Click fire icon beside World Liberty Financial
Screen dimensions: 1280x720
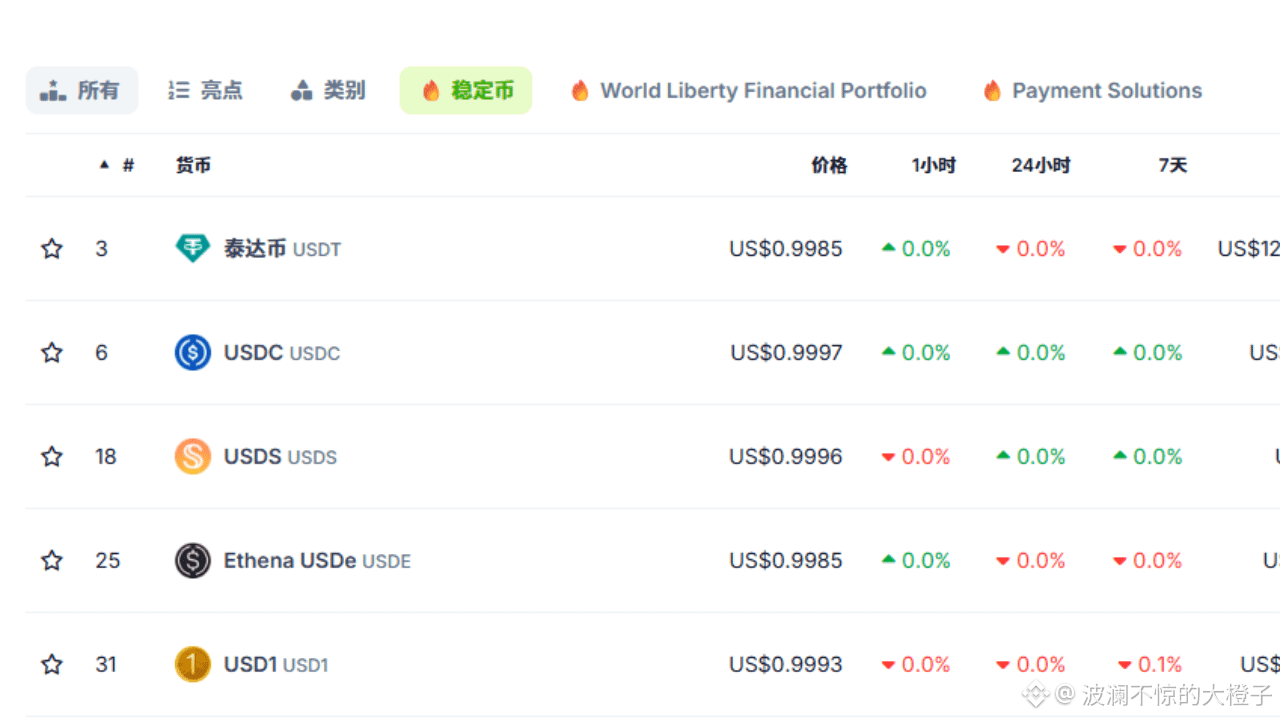(x=580, y=91)
